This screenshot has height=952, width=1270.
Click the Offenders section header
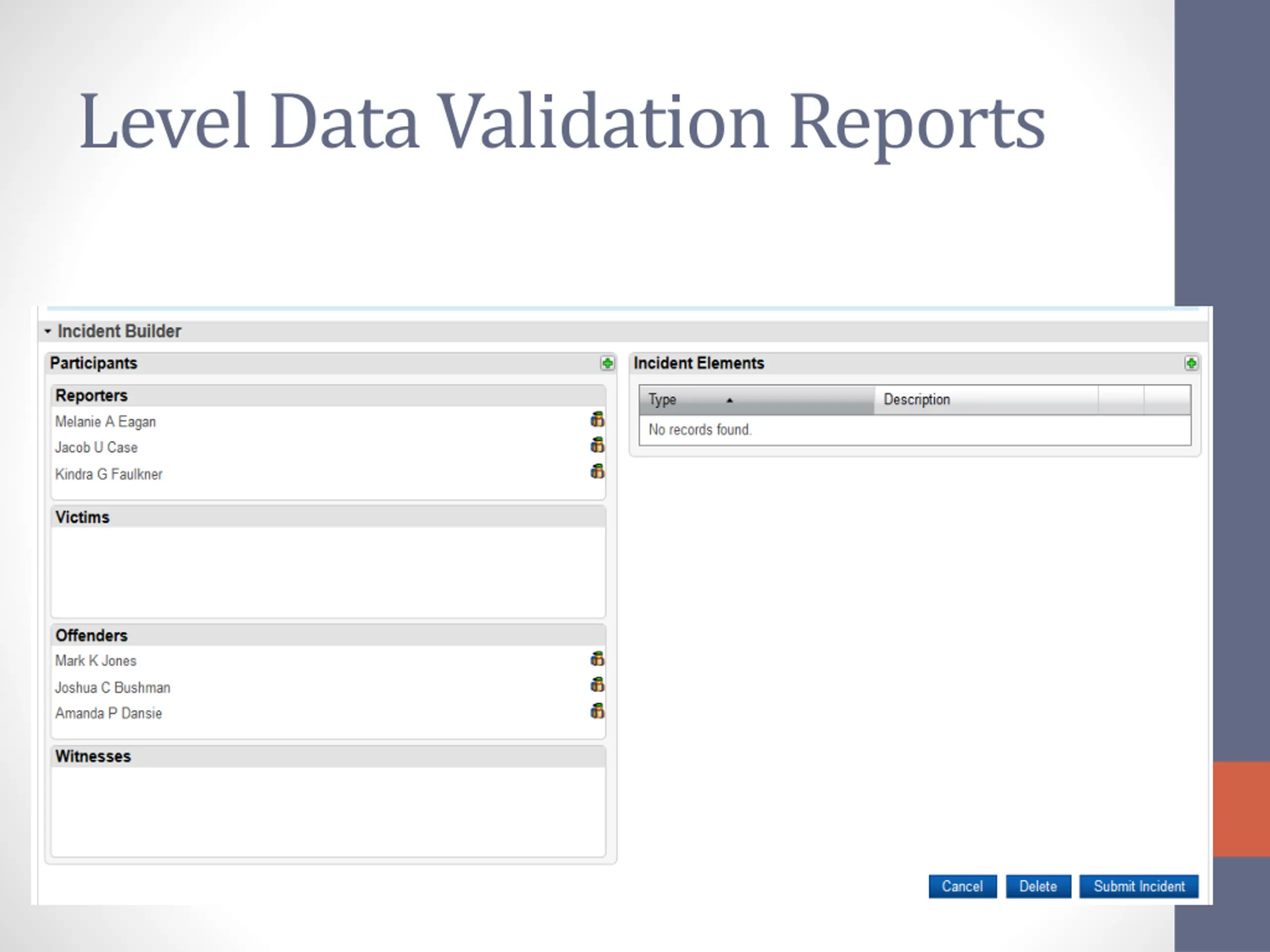328,635
